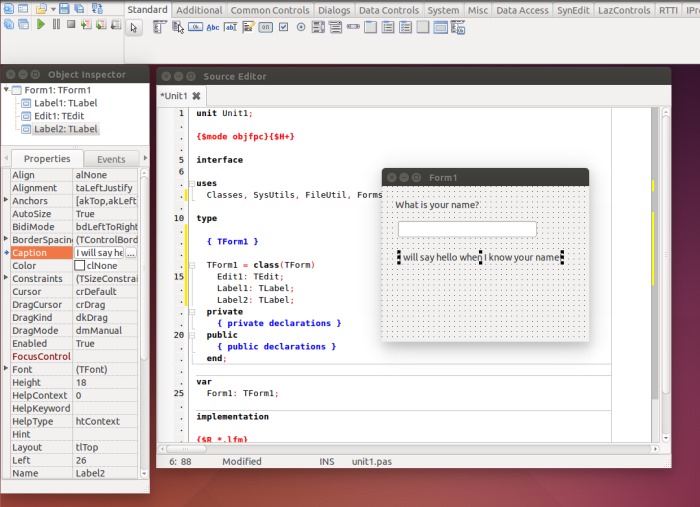Open the Additional component palette tab
Viewport: 700px width, 507px height.
click(198, 10)
